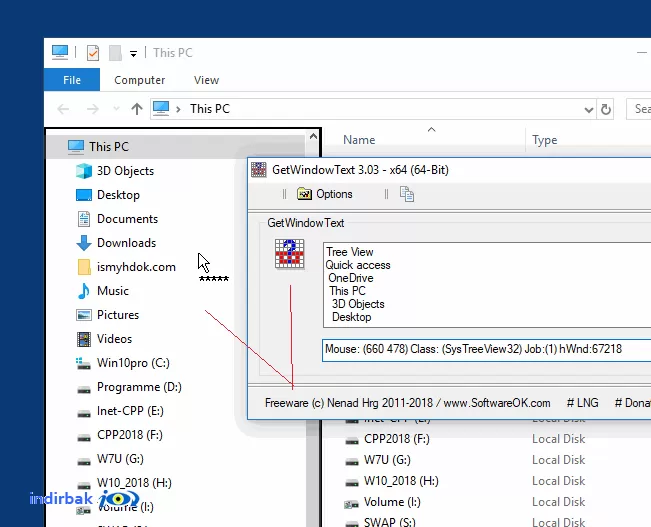Click the New folder icon in quick access toolbar
Viewport: 651px width, 527px height.
pyautogui.click(x=115, y=53)
